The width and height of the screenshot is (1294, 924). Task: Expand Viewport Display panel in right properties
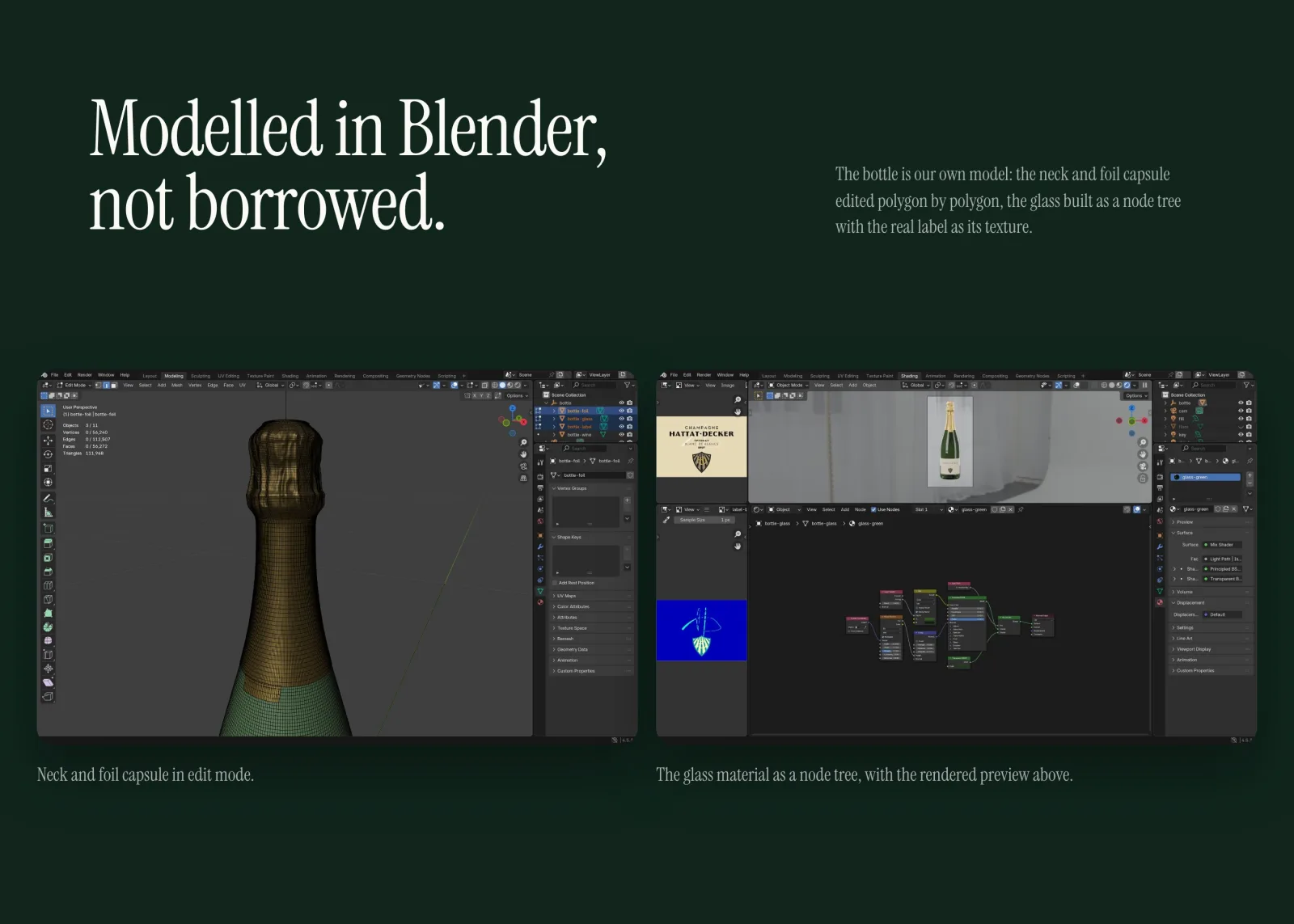pos(1211,649)
